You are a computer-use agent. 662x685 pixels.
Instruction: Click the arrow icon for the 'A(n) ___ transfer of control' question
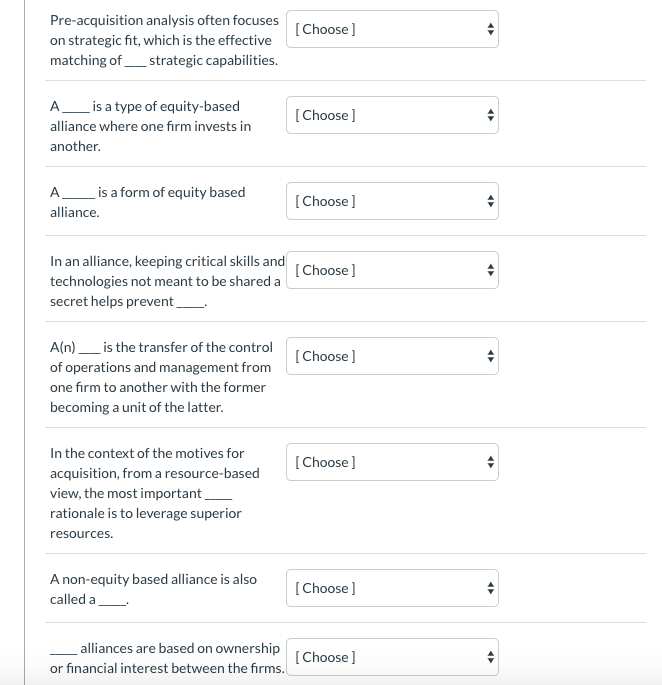click(489, 356)
